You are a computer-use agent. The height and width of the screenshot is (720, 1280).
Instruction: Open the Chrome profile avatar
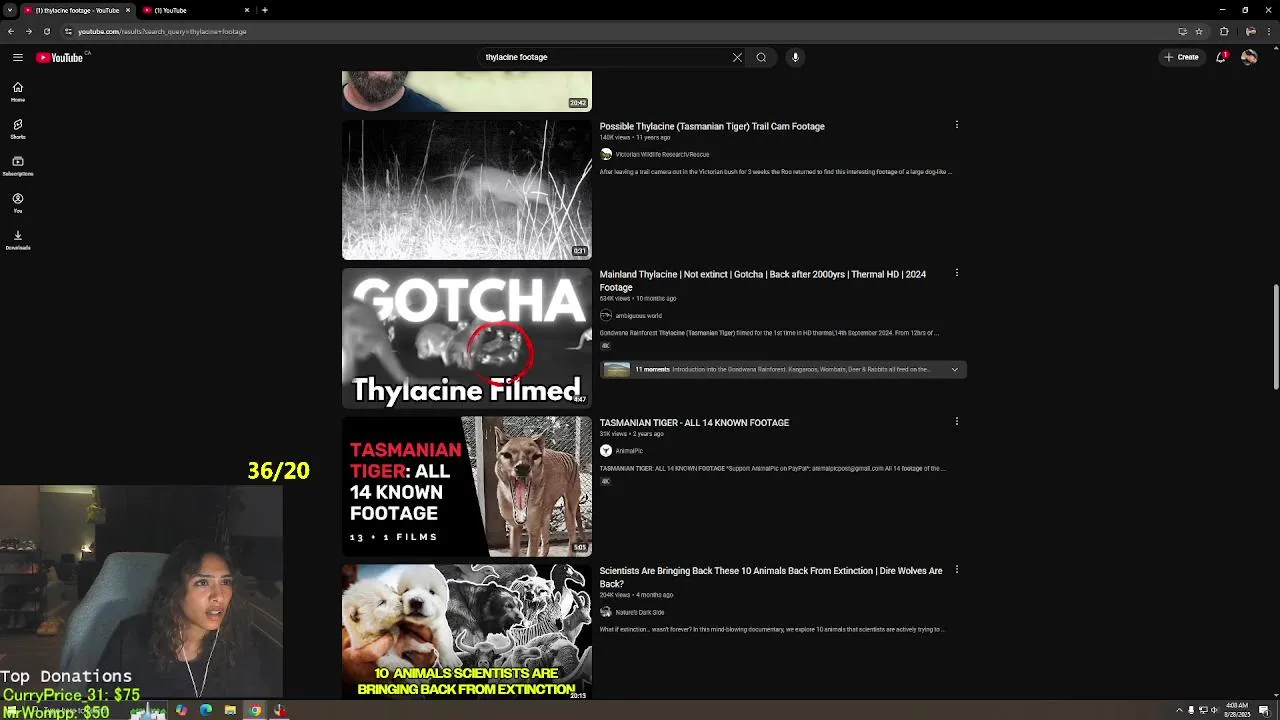(x=1250, y=31)
